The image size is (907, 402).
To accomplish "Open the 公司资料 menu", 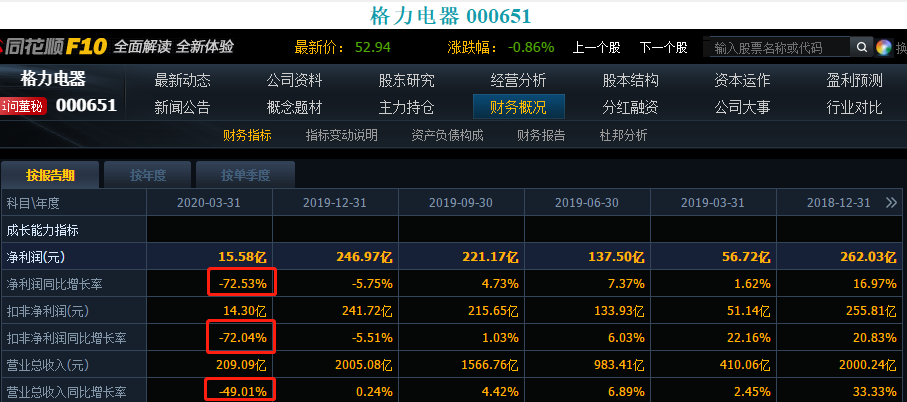I will coord(294,80).
